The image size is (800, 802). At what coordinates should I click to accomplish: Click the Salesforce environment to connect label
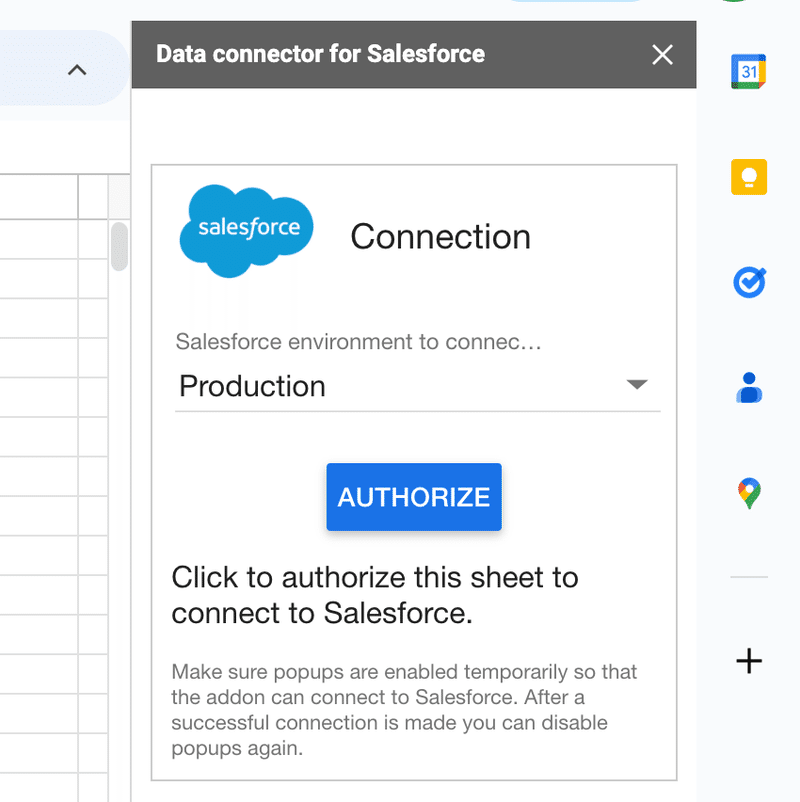[x=358, y=342]
